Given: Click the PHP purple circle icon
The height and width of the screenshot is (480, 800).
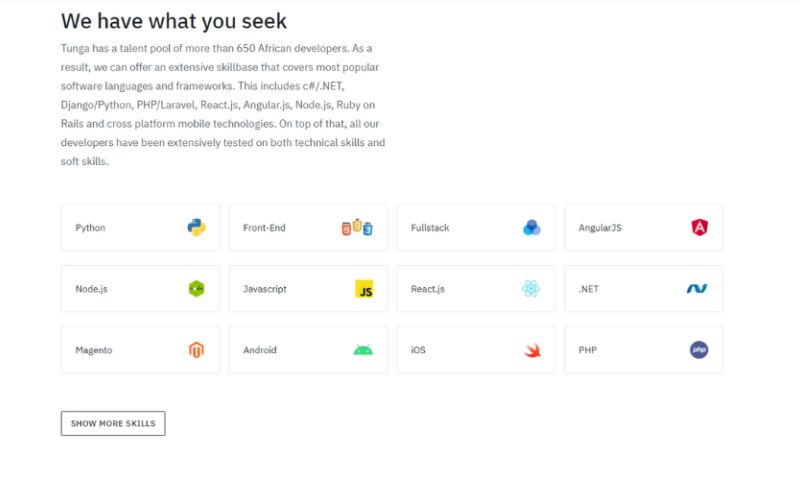Looking at the screenshot, I should point(699,350).
